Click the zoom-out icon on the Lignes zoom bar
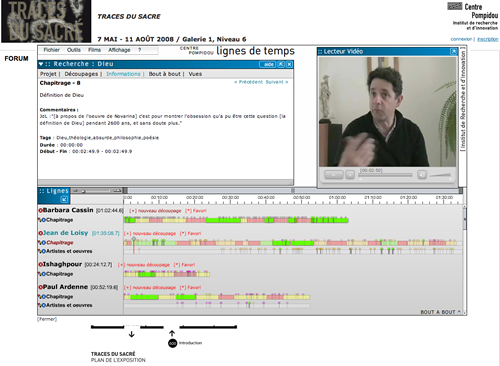Screen dimensions: 500x366 pos(76,191)
